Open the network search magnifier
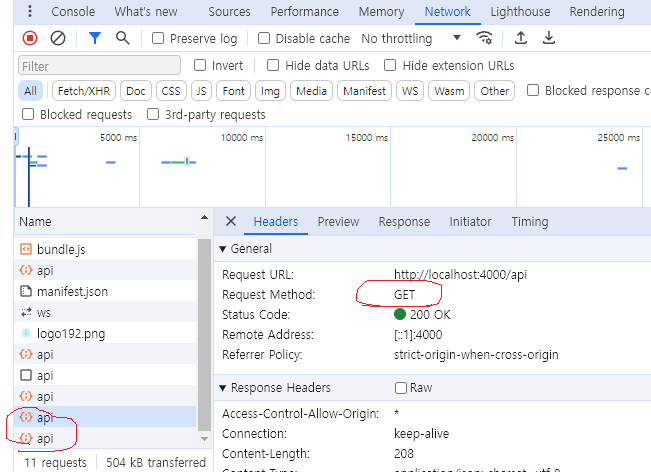The height and width of the screenshot is (472, 651). (122, 38)
